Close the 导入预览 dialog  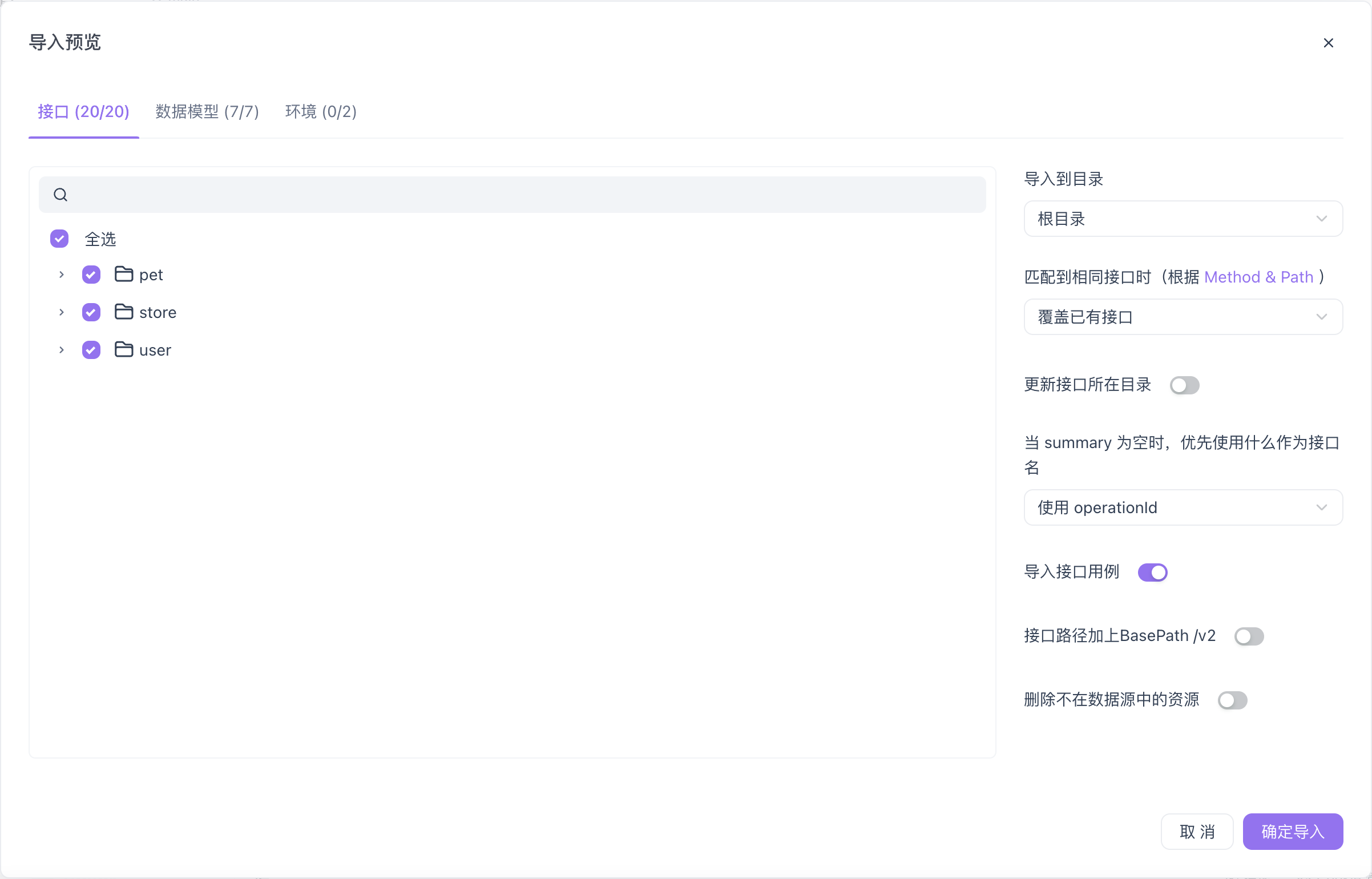point(1329,43)
